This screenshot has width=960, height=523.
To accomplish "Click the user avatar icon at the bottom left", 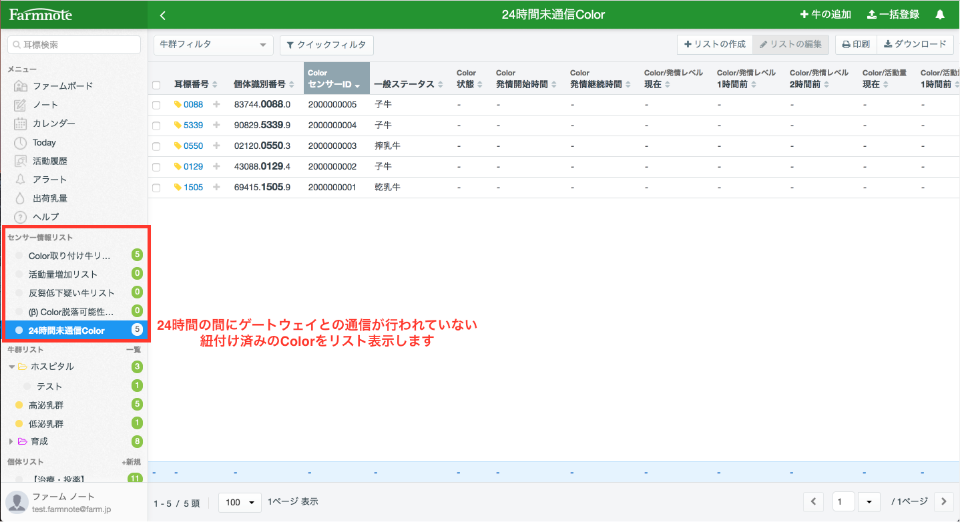I will (17, 502).
